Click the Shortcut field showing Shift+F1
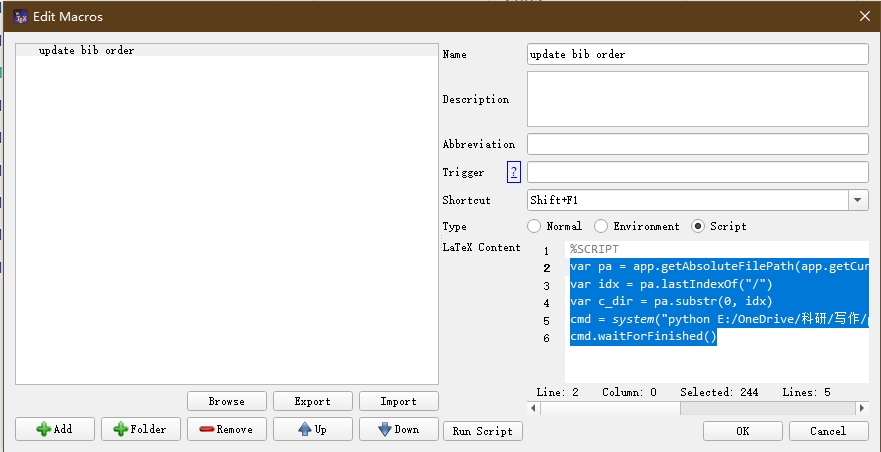The height and width of the screenshot is (452, 881). click(x=688, y=200)
